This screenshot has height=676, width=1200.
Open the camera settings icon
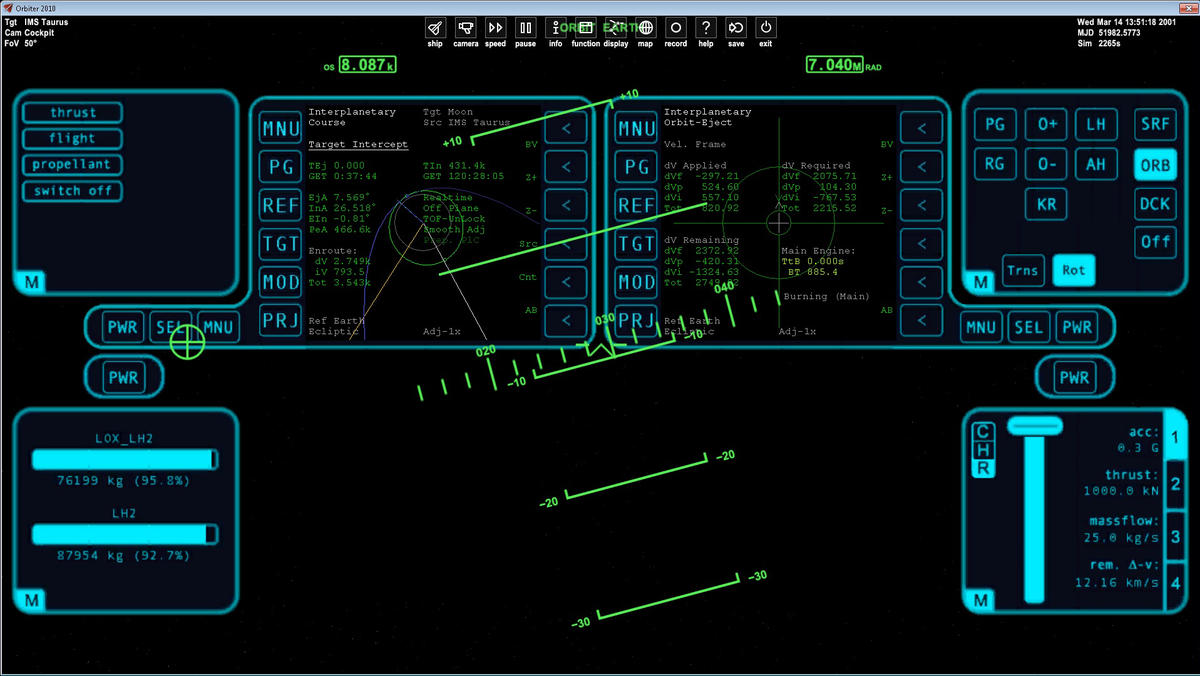(x=465, y=28)
